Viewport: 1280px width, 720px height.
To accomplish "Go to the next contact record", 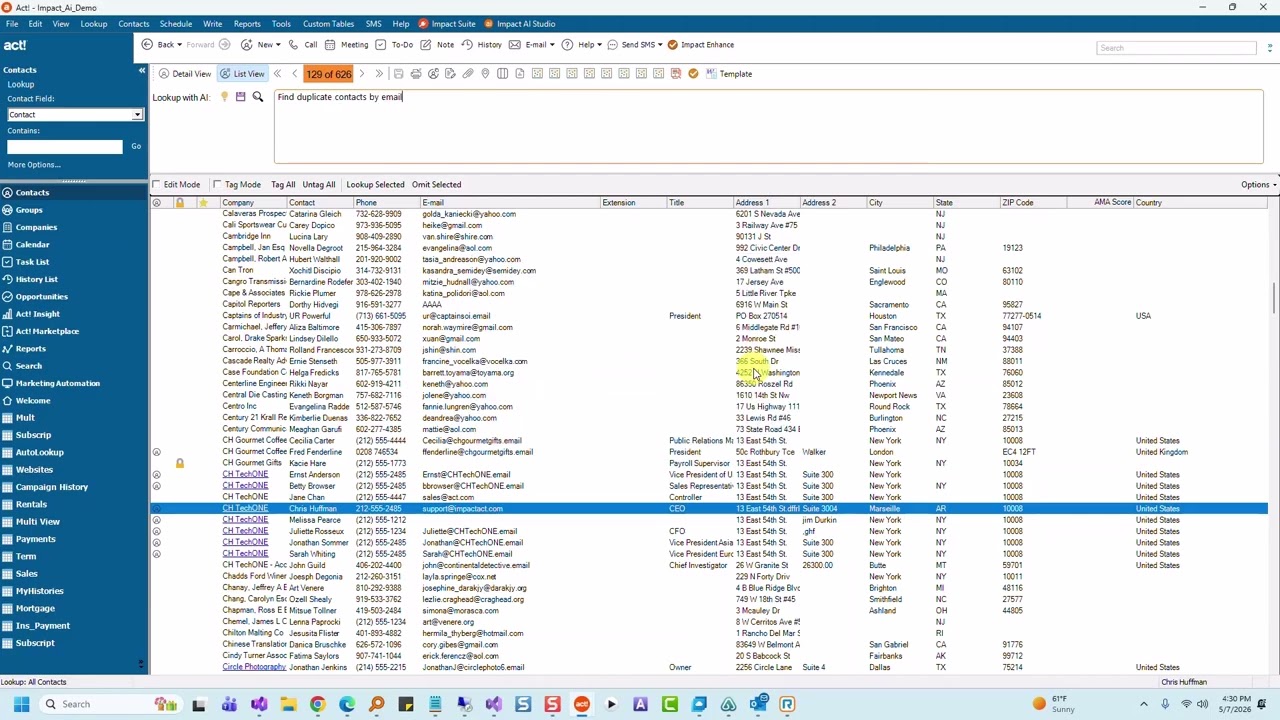I will pos(362,74).
